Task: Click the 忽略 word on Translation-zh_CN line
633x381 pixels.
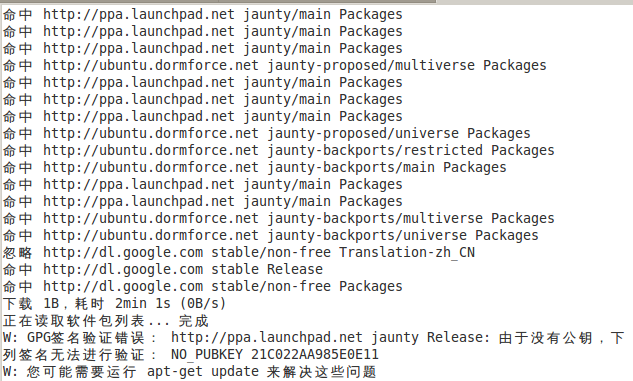Action: [17, 253]
